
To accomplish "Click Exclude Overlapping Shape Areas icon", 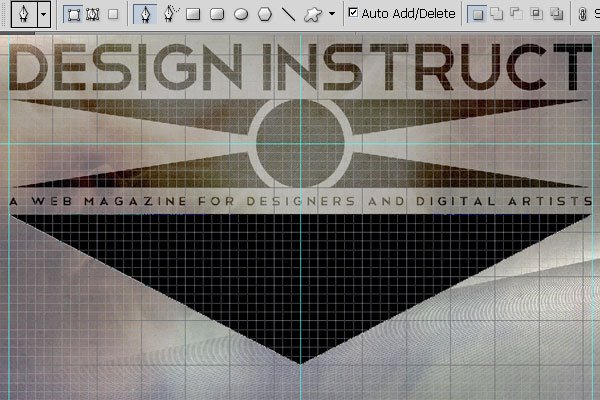I will tap(556, 14).
